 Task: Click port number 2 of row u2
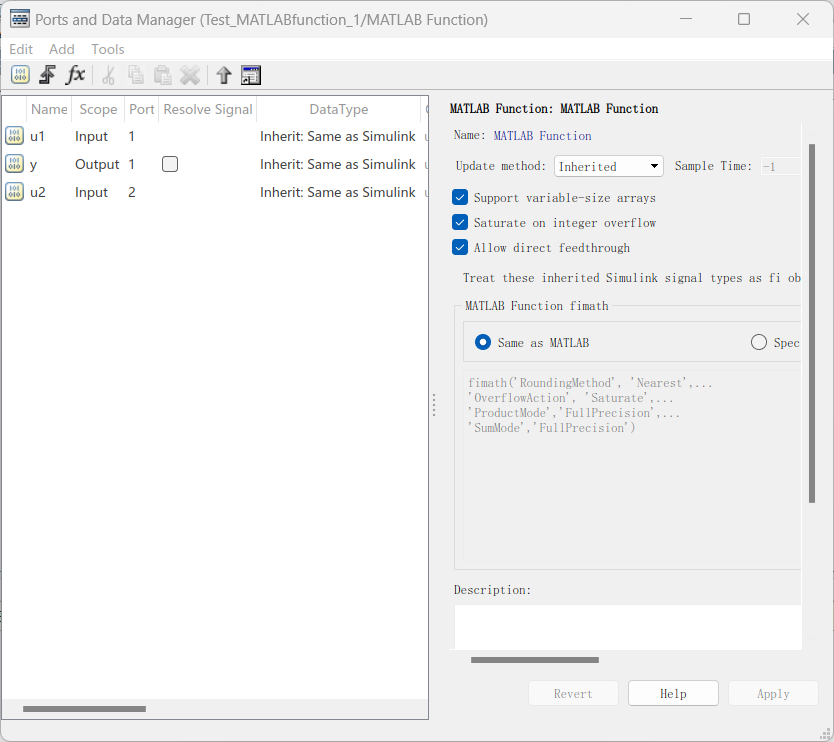pyautogui.click(x=132, y=192)
